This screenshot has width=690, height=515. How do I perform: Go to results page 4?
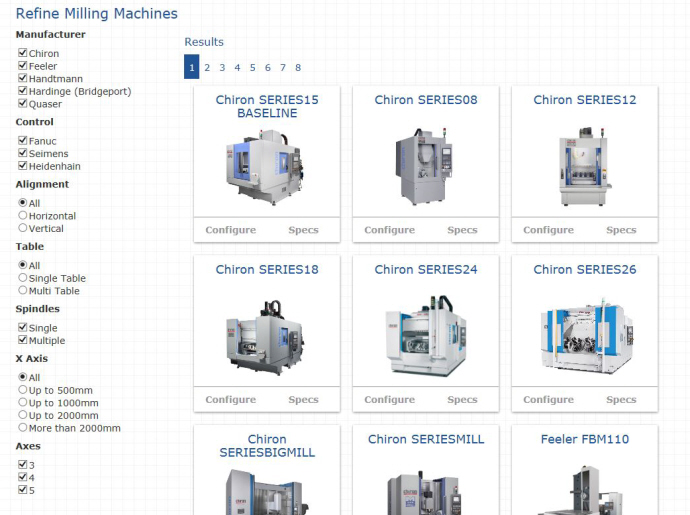pos(237,67)
